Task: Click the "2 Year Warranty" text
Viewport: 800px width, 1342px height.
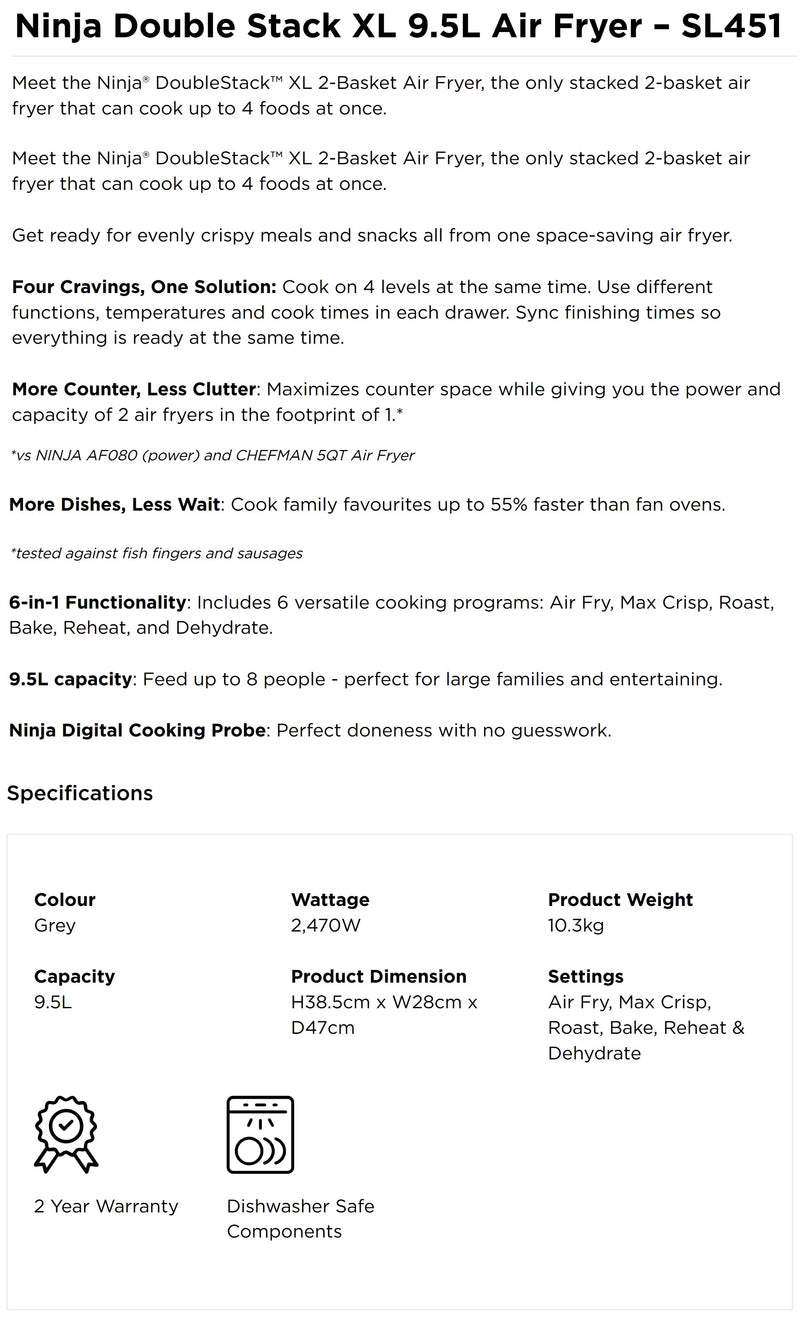Action: point(106,1206)
